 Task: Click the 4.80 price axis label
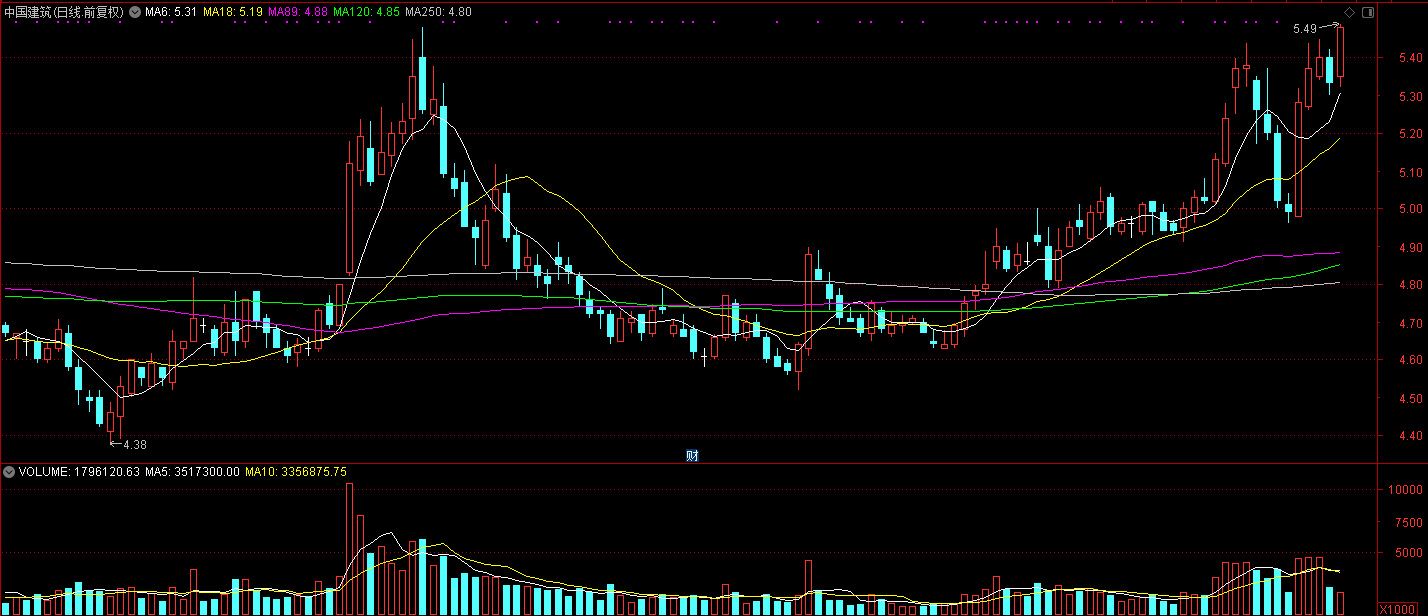1410,285
